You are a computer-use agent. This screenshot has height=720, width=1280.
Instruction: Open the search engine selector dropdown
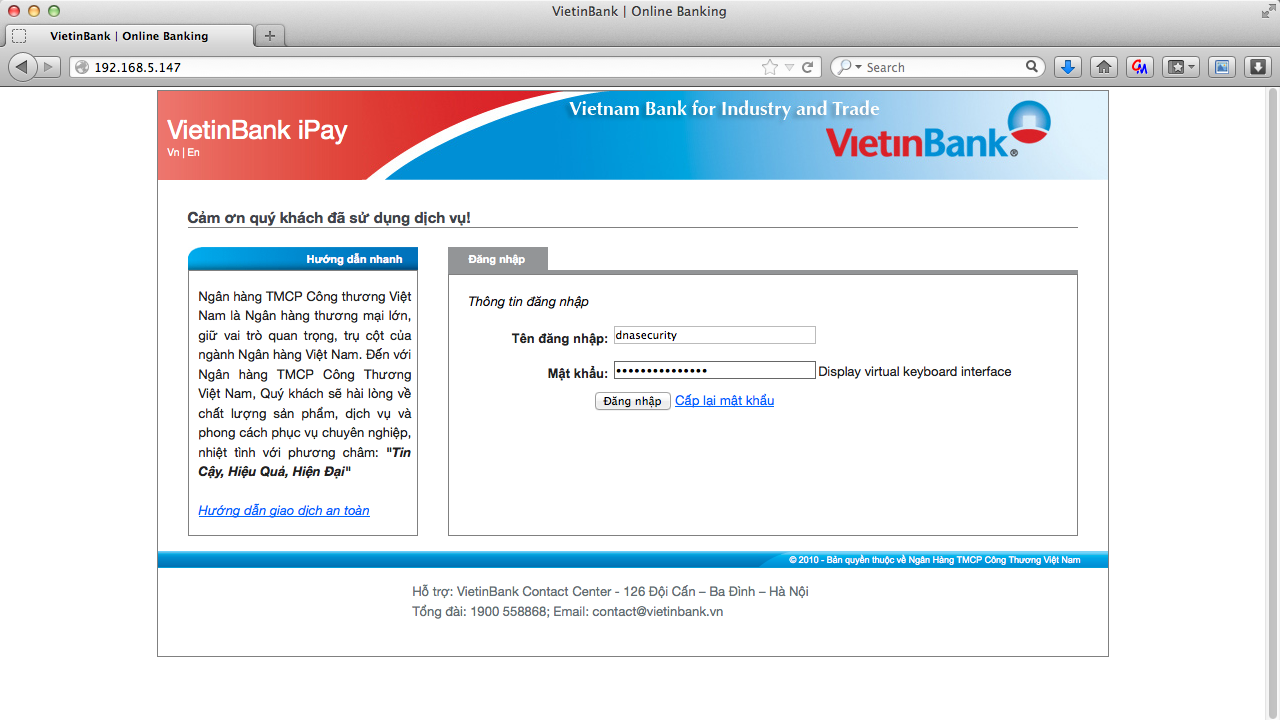click(848, 67)
